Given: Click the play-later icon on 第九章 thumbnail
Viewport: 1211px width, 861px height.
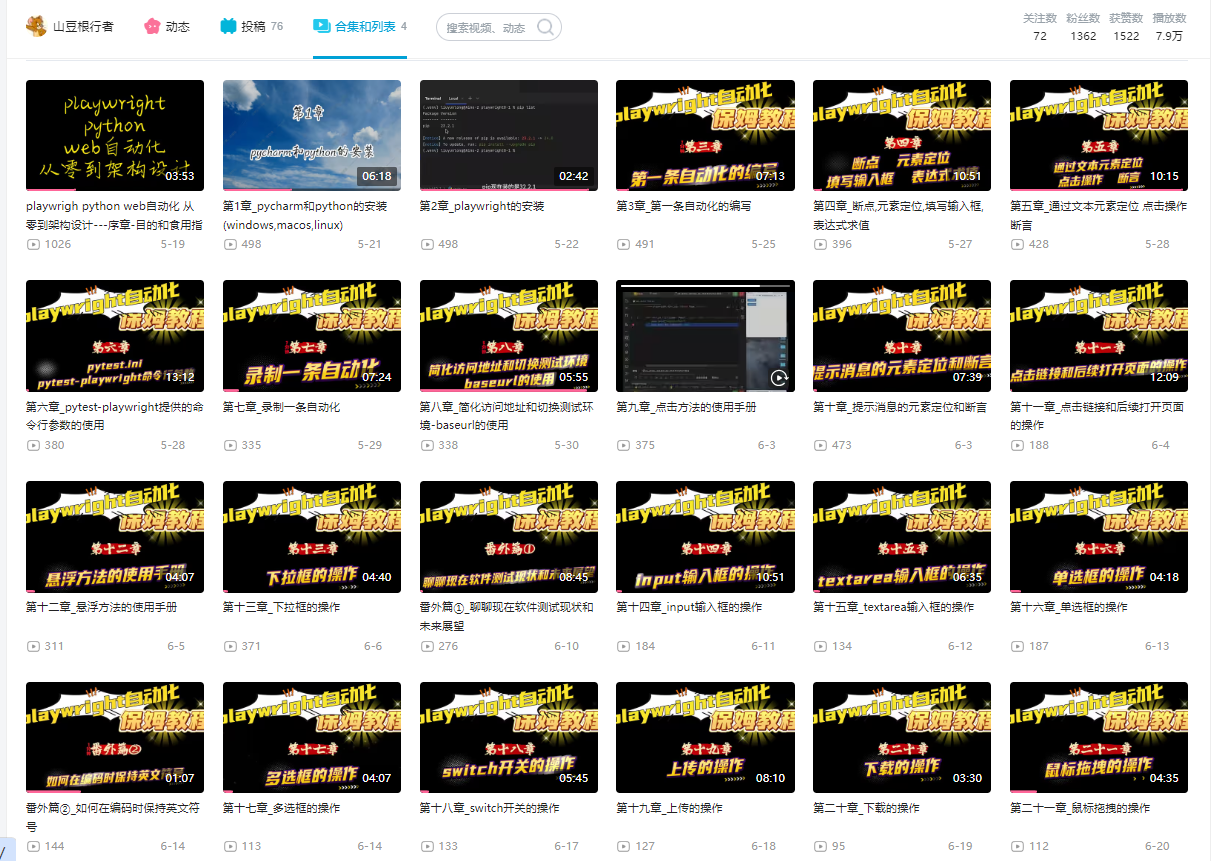Looking at the screenshot, I should [780, 377].
